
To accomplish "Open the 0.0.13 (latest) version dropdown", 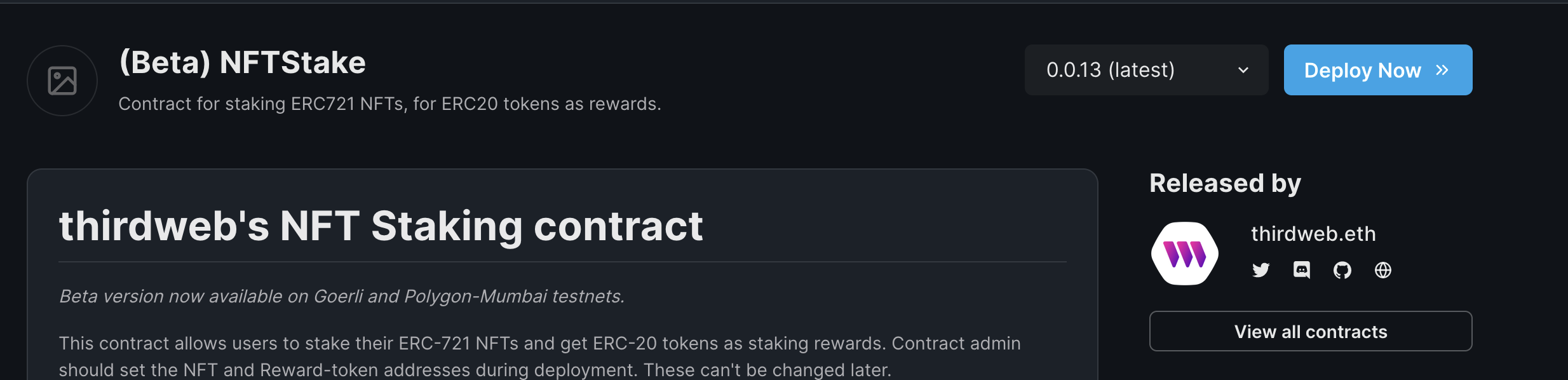I will pos(1147,70).
